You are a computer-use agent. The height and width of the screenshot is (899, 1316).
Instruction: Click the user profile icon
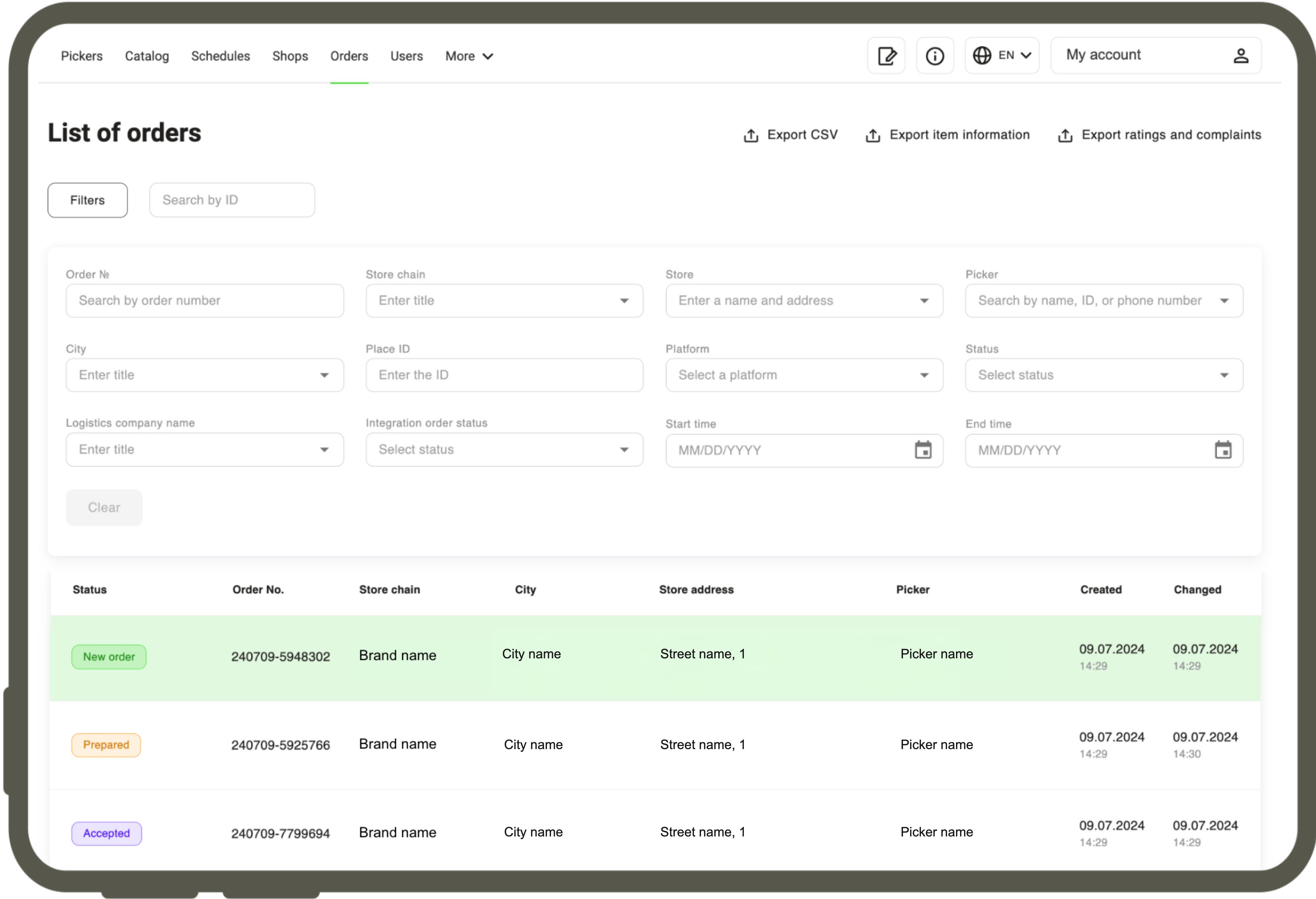[1241, 55]
